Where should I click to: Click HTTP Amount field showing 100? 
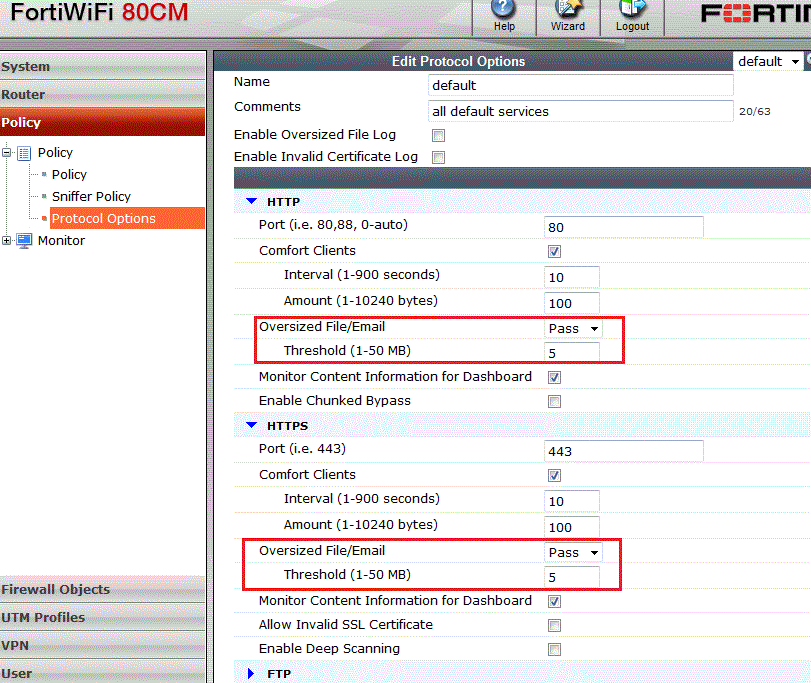click(572, 303)
